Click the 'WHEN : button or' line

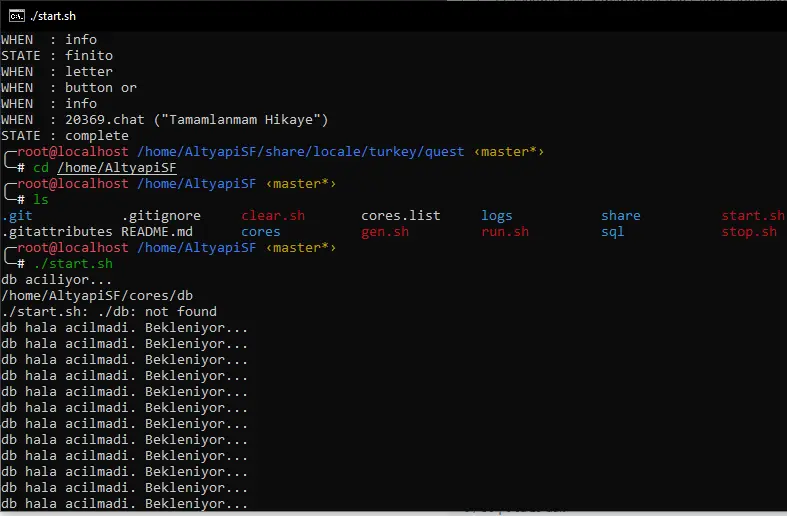69,88
